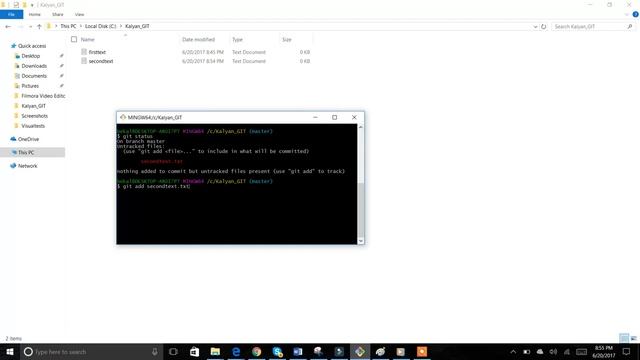Click the search magnifier icon
This screenshot has width=640, height=360.
coord(629,27)
